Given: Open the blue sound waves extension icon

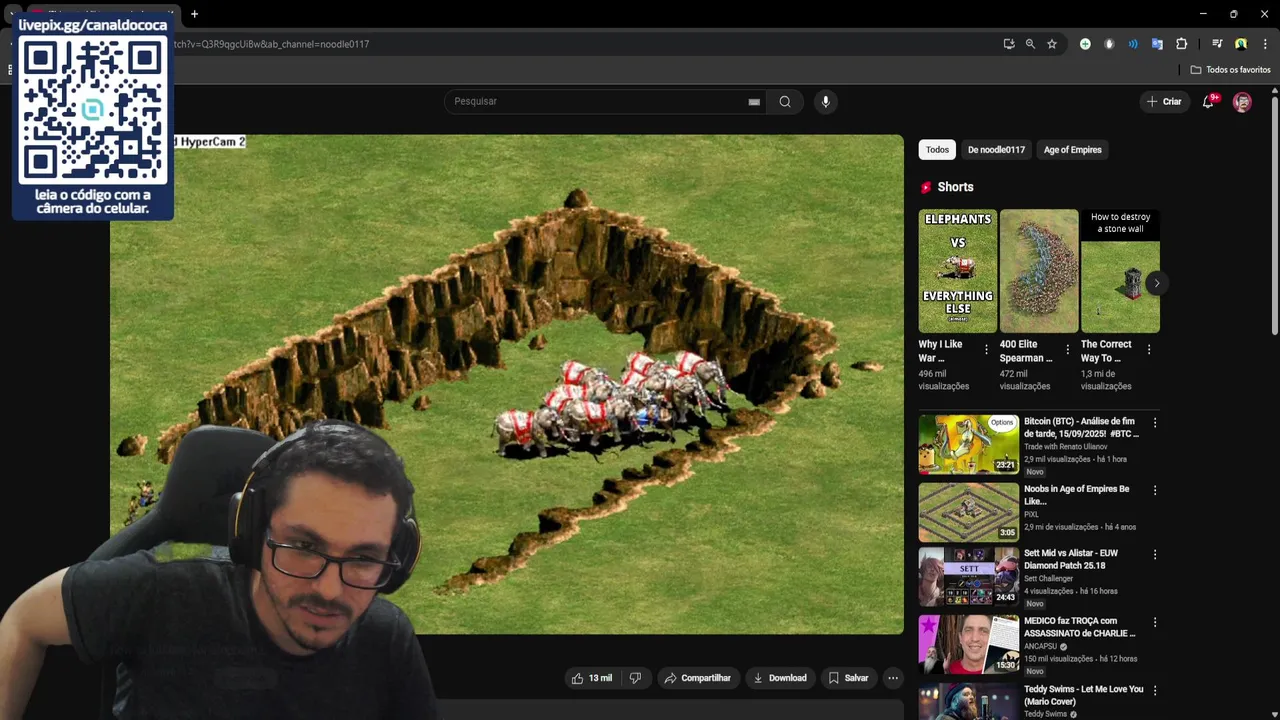Looking at the screenshot, I should (x=1133, y=44).
